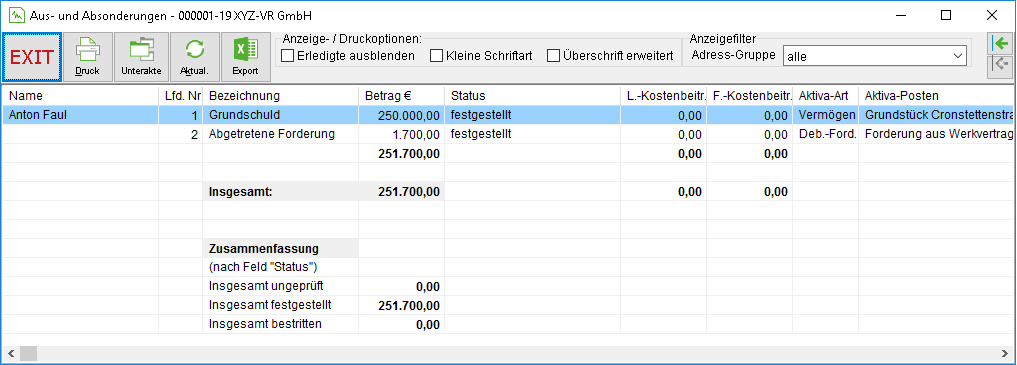The width and height of the screenshot is (1017, 365).
Task: Click the F.-Kostenbeitr. column header
Action: [x=750, y=96]
